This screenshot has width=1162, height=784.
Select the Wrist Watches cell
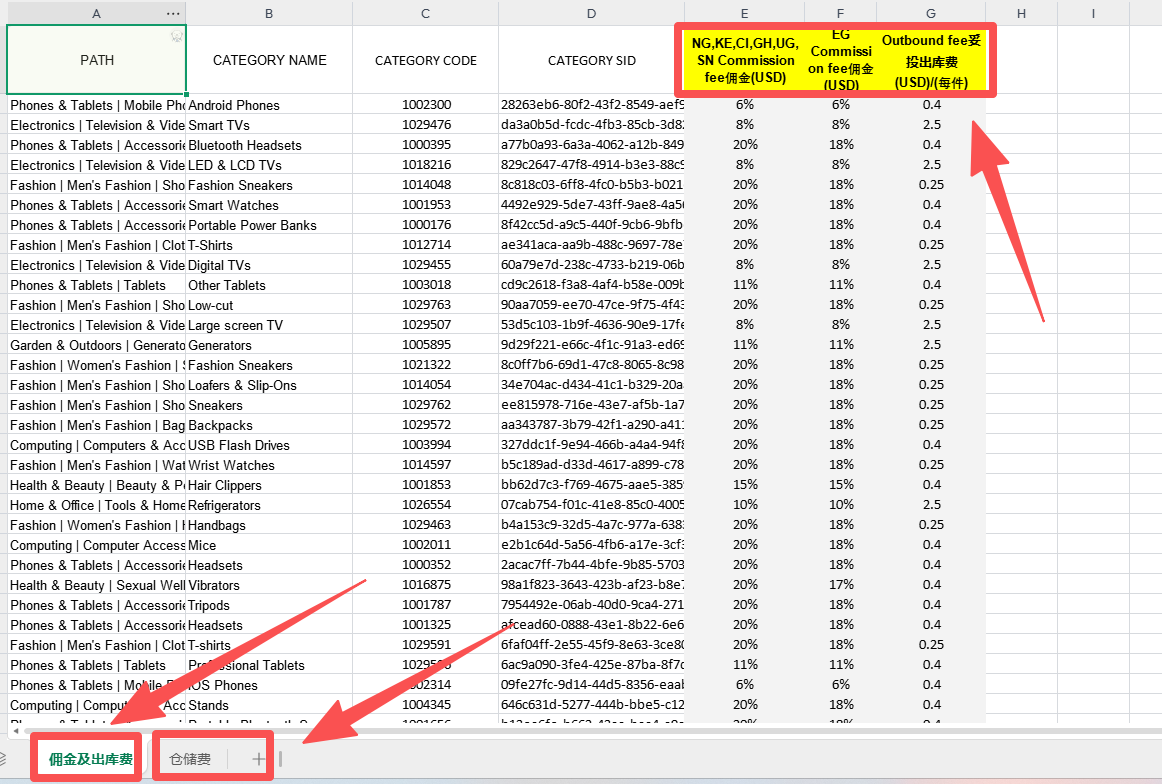(x=269, y=465)
